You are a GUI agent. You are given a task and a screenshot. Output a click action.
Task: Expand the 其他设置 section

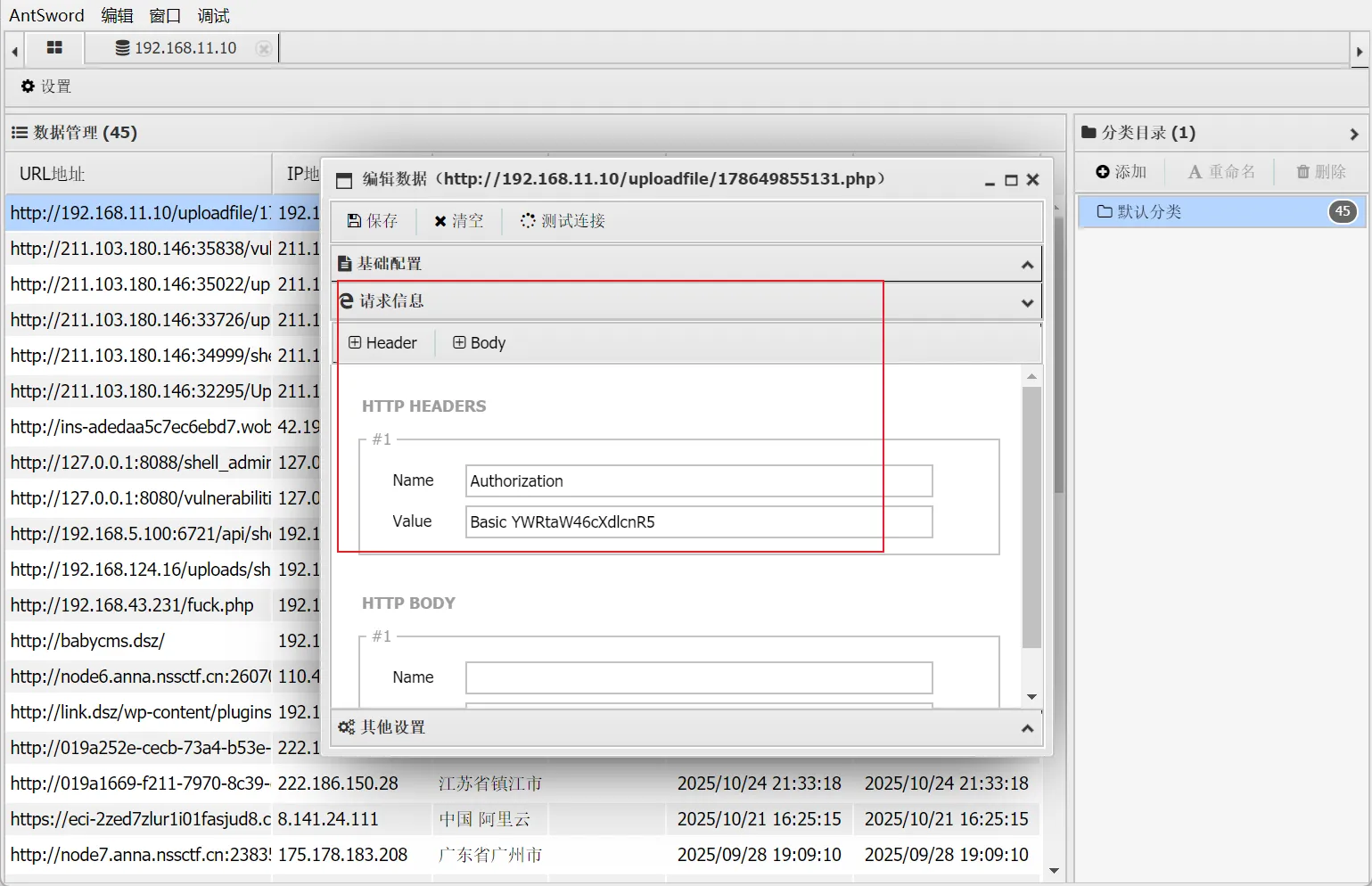pyautogui.click(x=1027, y=728)
